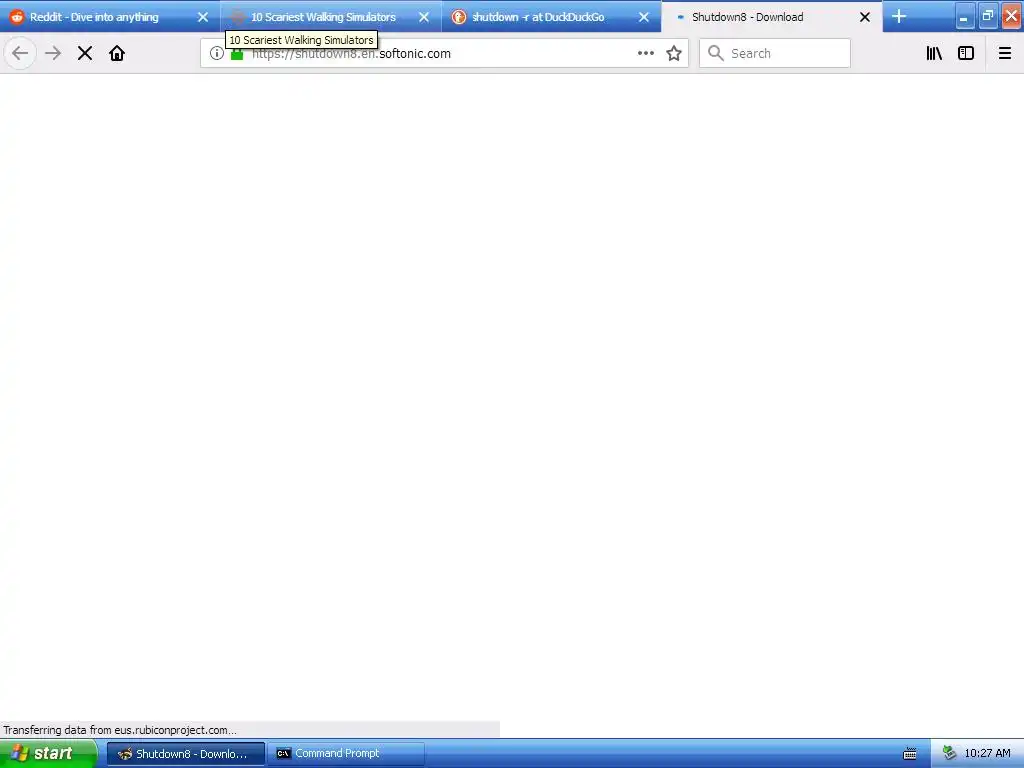Open the Firefox hamburger menu
The image size is (1024, 768).
1005,53
